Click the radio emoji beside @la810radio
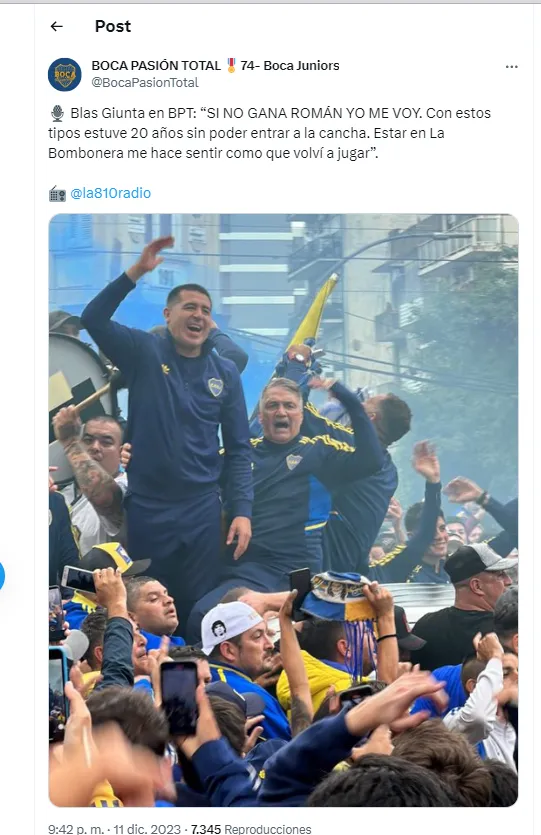 pyautogui.click(x=57, y=193)
